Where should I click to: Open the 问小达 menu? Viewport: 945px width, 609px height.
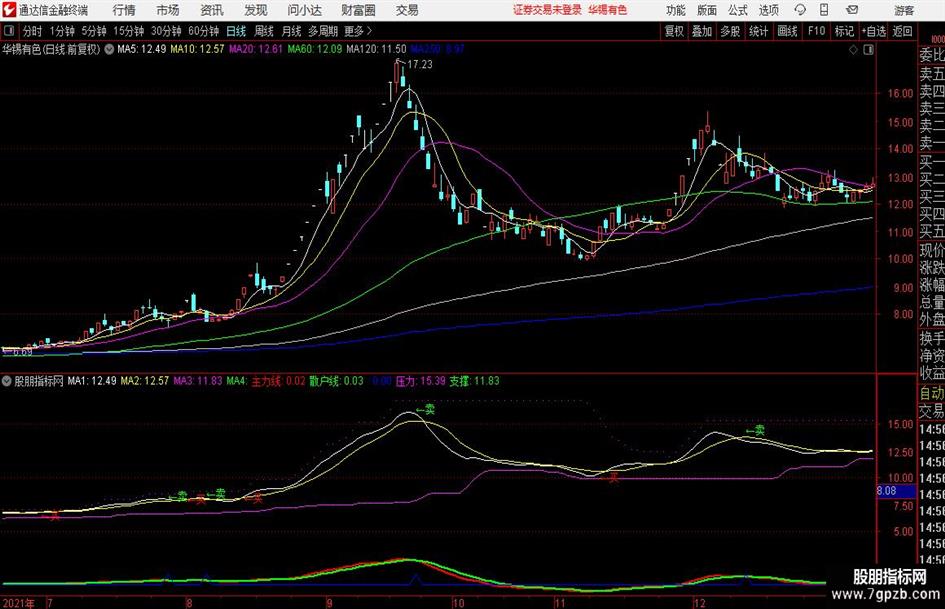click(x=304, y=10)
